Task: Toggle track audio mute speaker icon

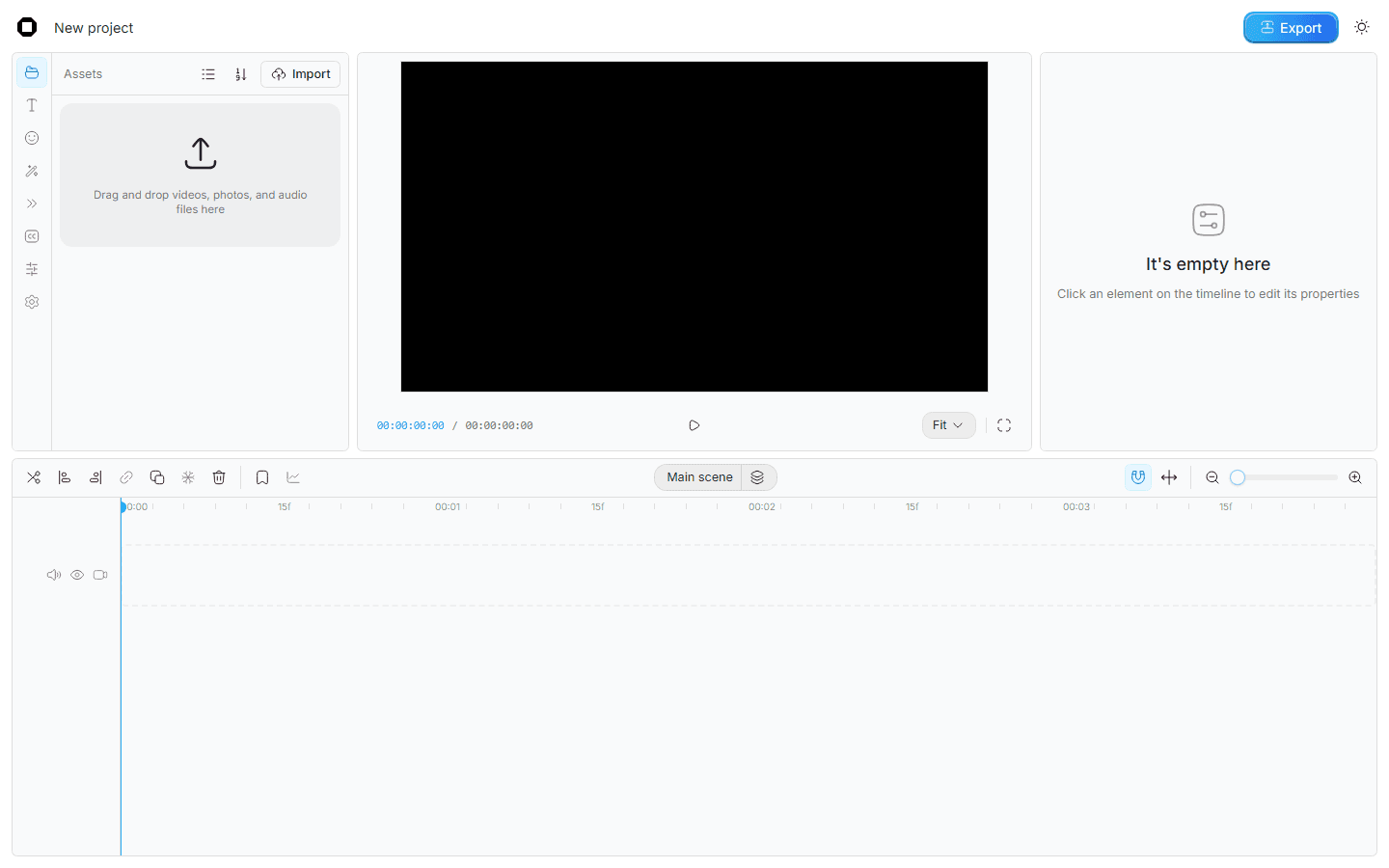Action: pos(54,575)
